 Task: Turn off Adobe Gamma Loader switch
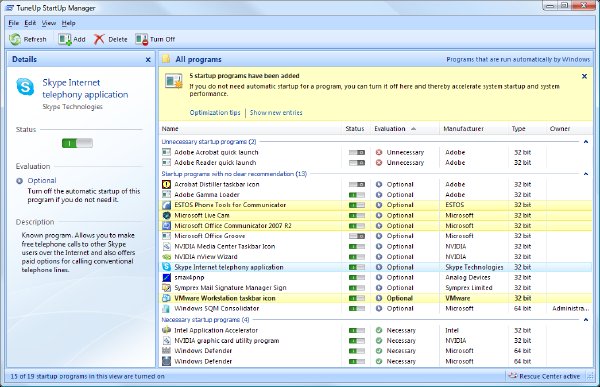pos(357,194)
